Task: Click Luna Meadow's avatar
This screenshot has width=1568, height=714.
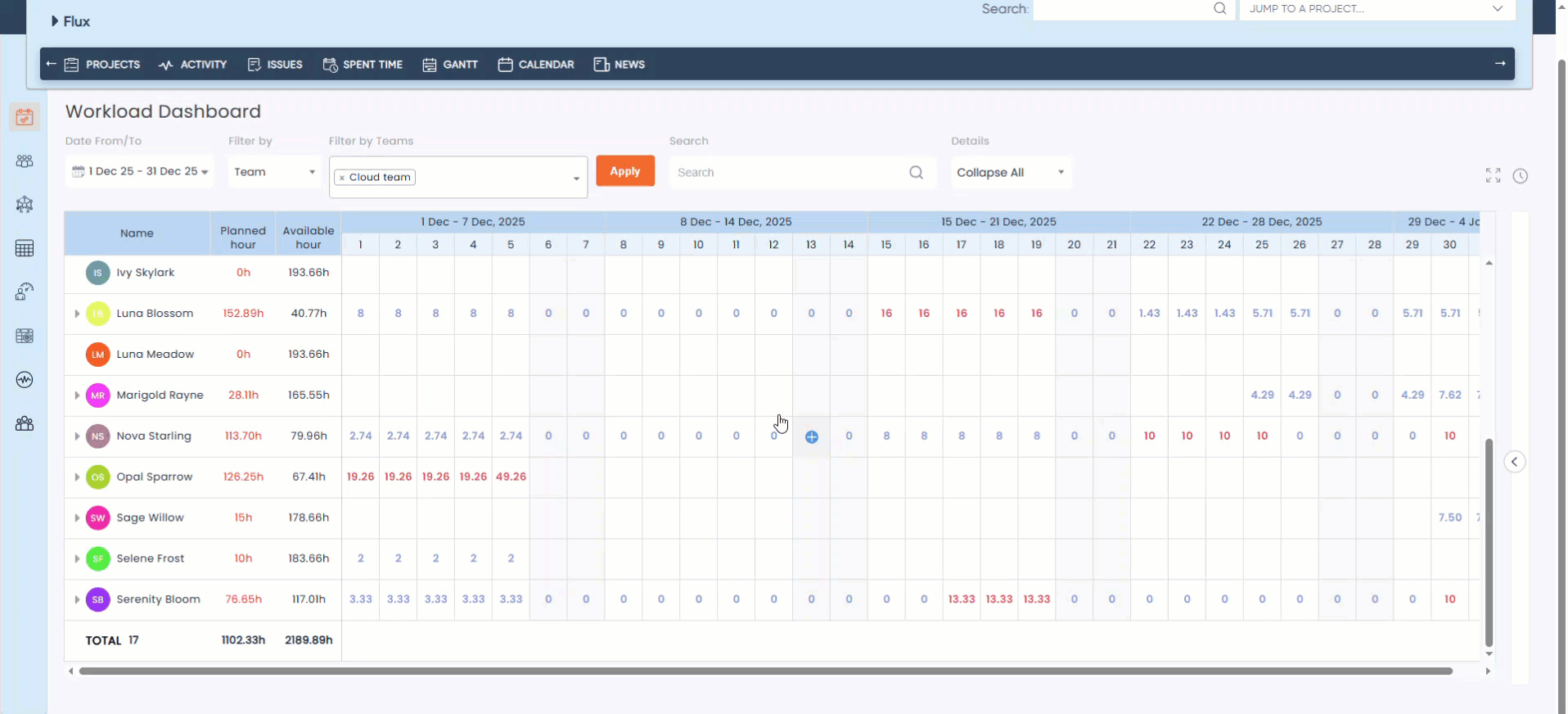Action: [x=98, y=355]
